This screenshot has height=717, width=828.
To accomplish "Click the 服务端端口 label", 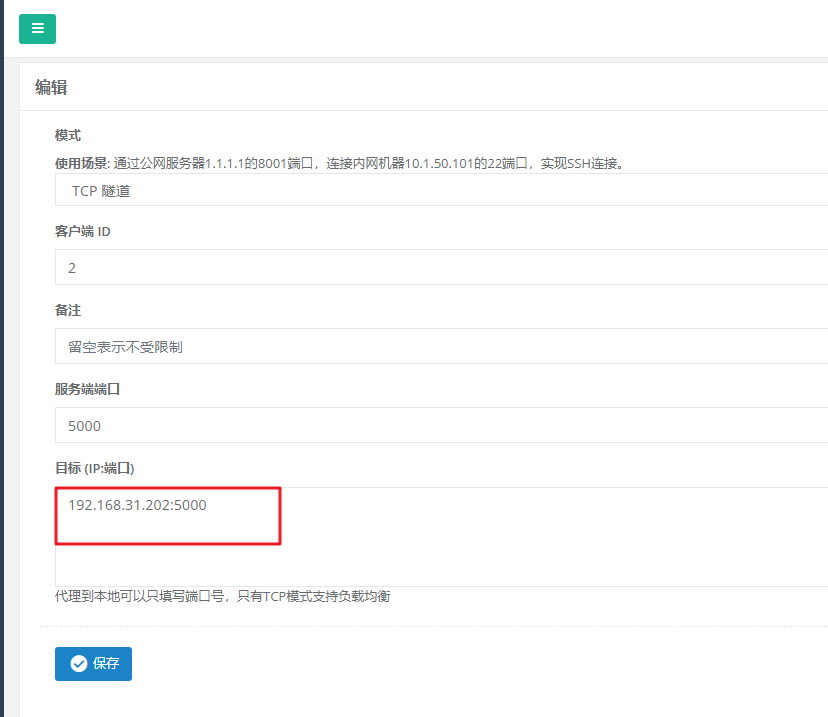I will point(87,389).
